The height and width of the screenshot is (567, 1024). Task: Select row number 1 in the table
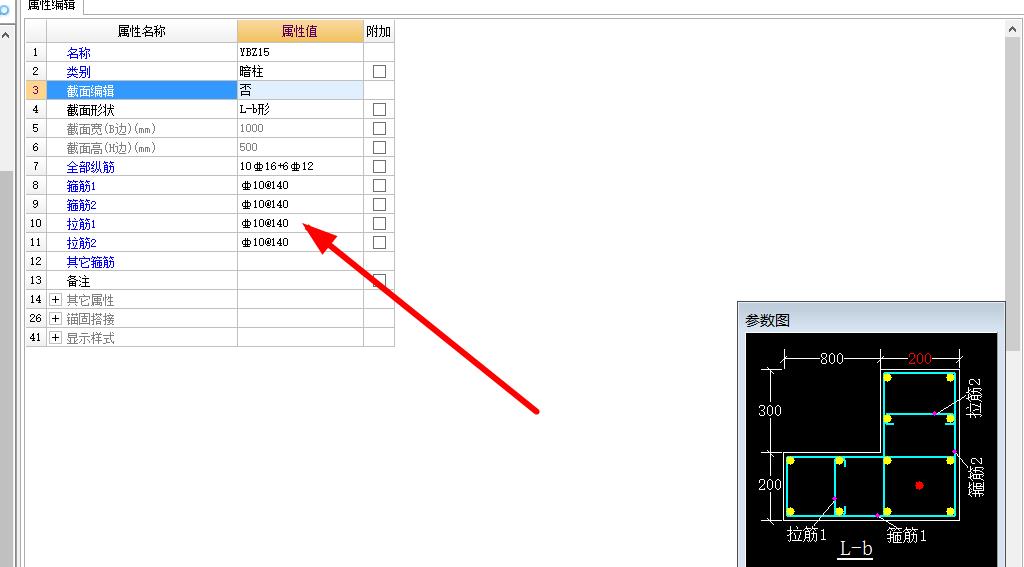point(36,52)
